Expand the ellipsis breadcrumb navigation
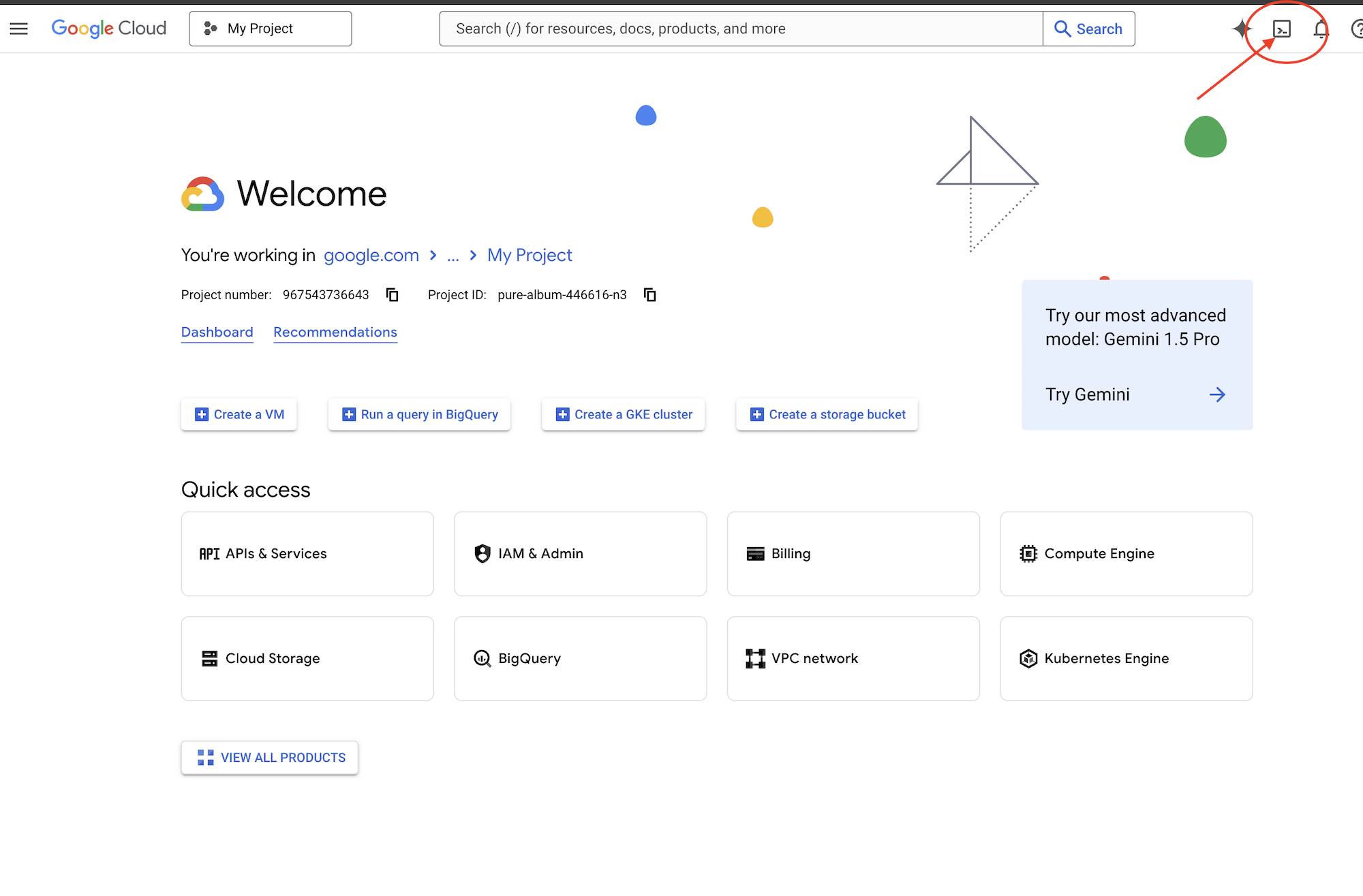Screen dimensions: 1363x896 (453, 255)
